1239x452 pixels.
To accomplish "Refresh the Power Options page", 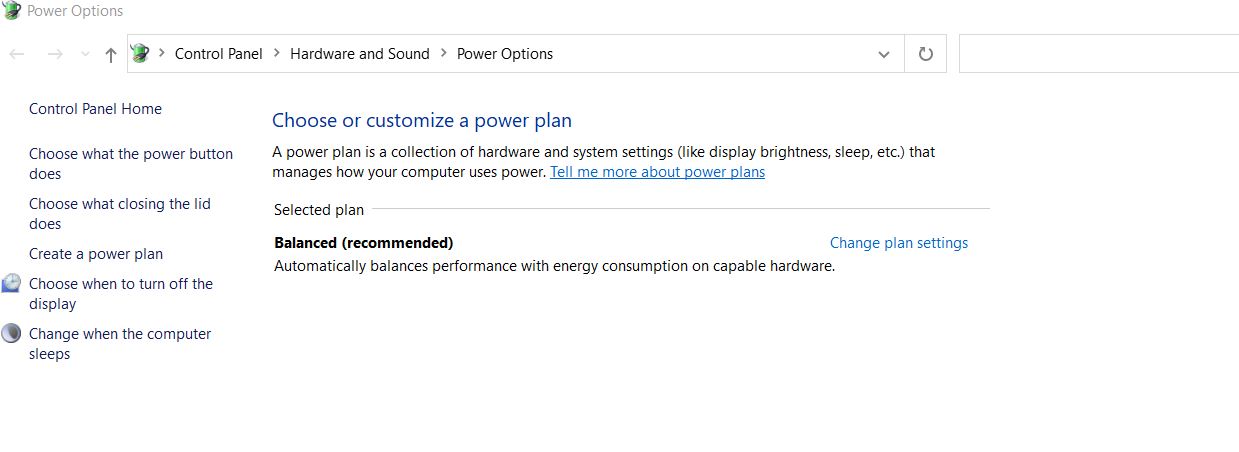I will click(926, 54).
